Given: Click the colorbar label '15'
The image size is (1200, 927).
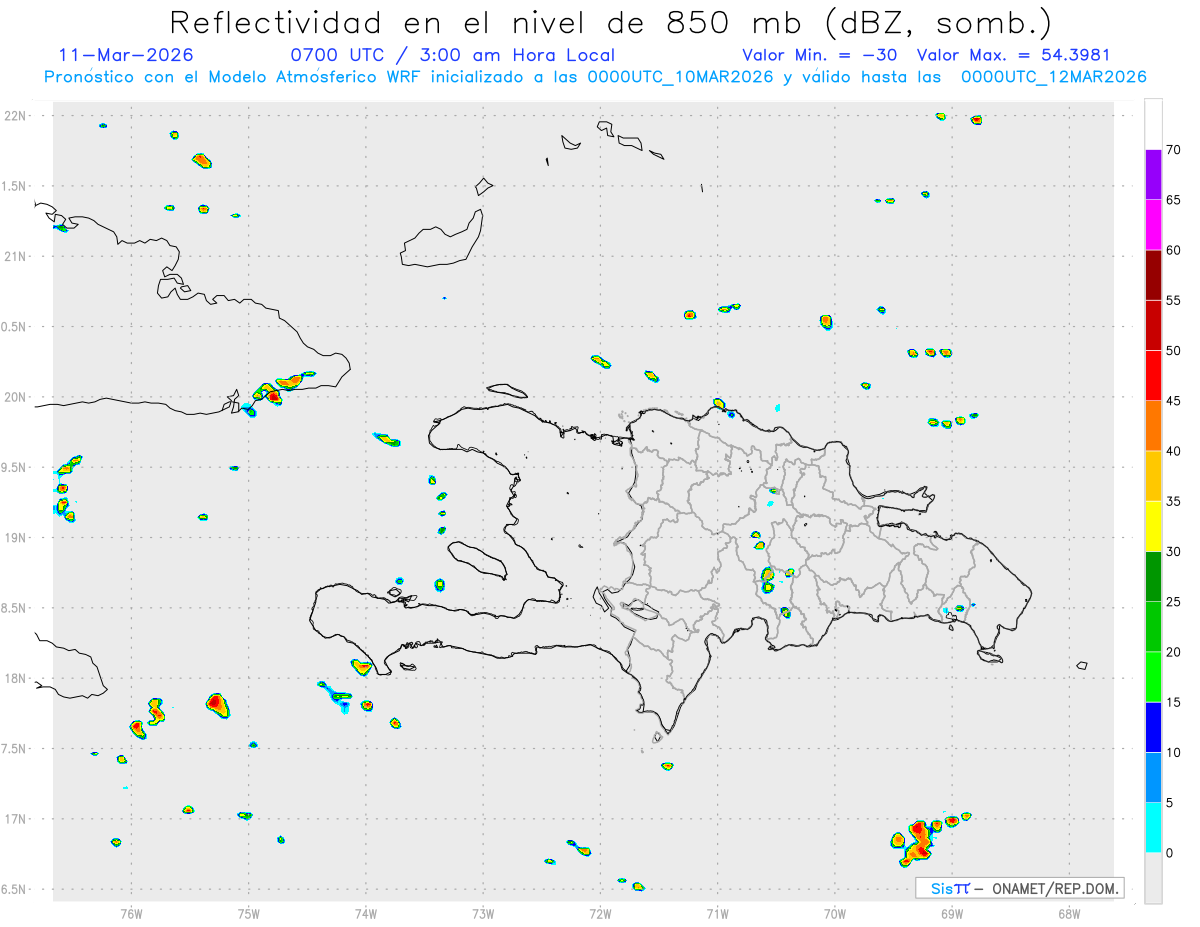Looking at the screenshot, I should (x=1174, y=702).
